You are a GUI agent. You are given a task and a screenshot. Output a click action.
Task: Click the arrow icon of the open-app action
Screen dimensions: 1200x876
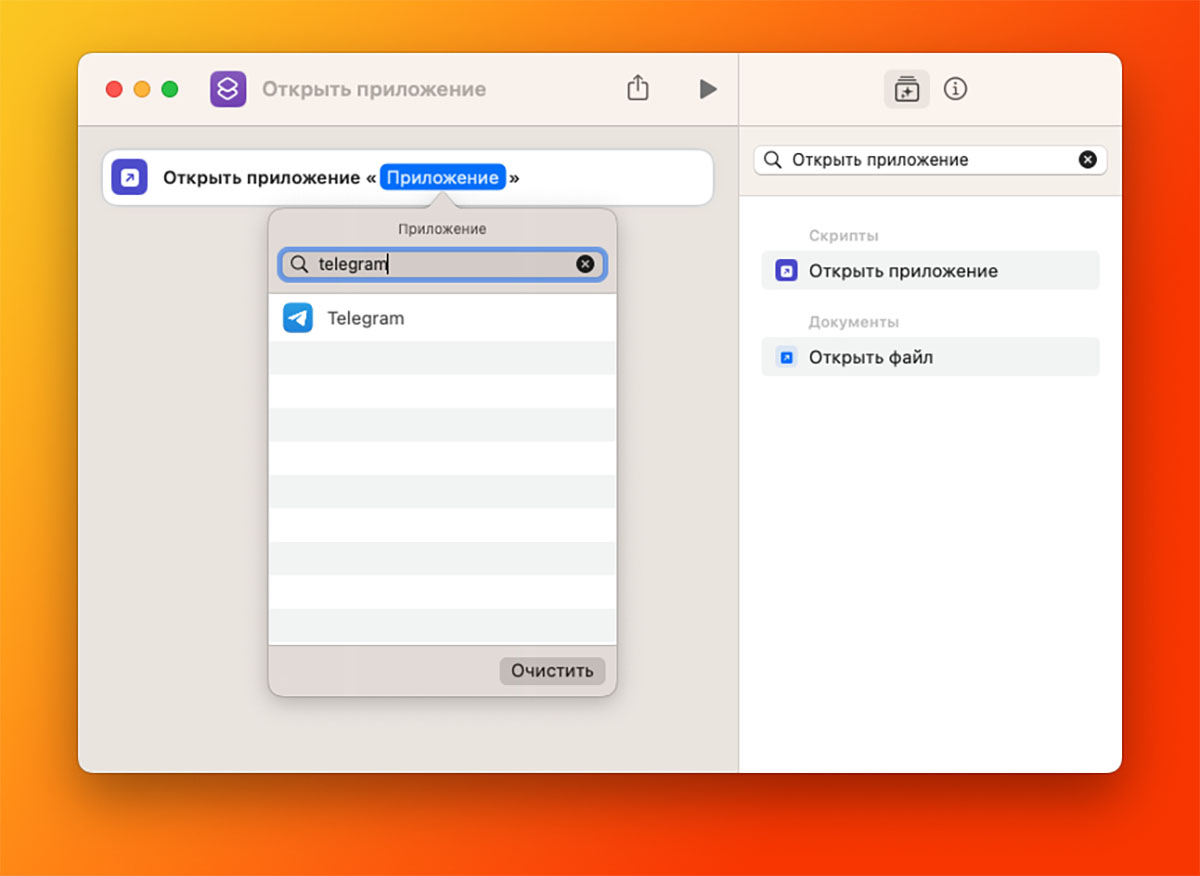[x=129, y=177]
